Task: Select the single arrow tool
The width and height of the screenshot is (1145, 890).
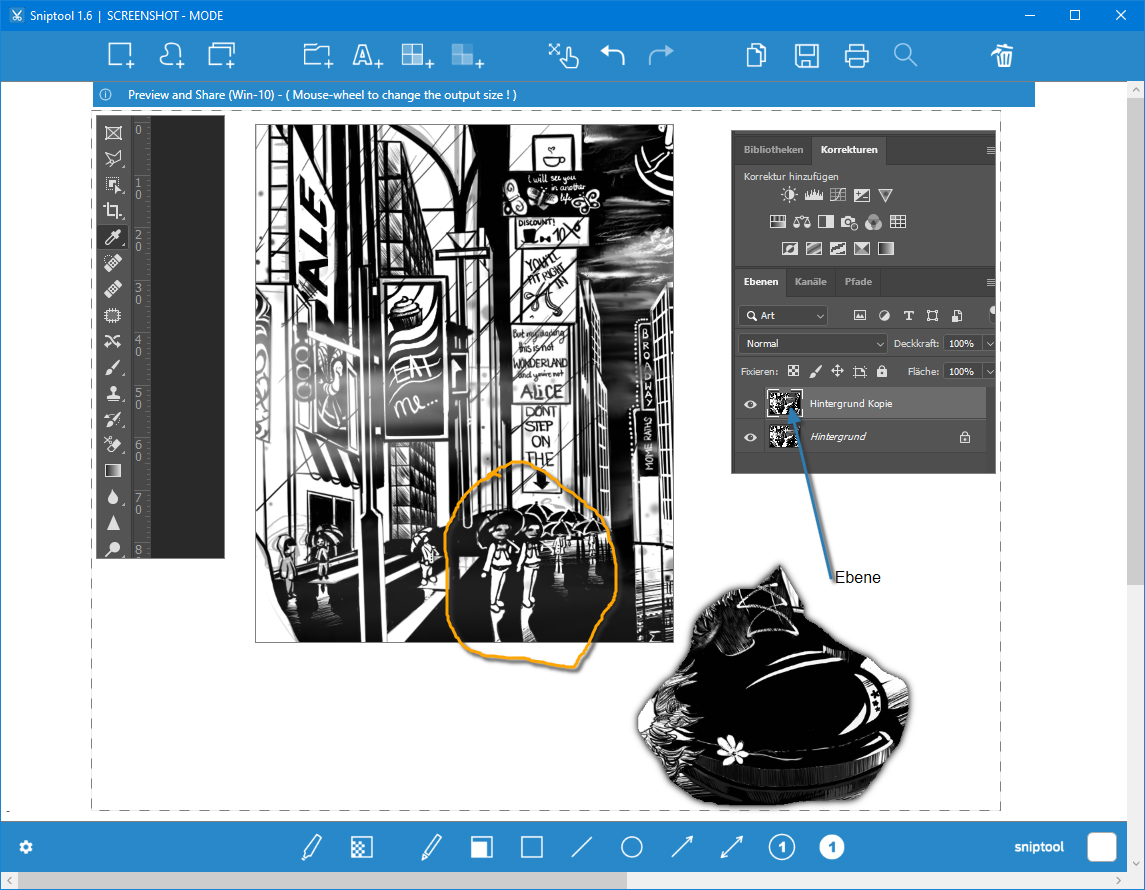Action: coord(681,847)
